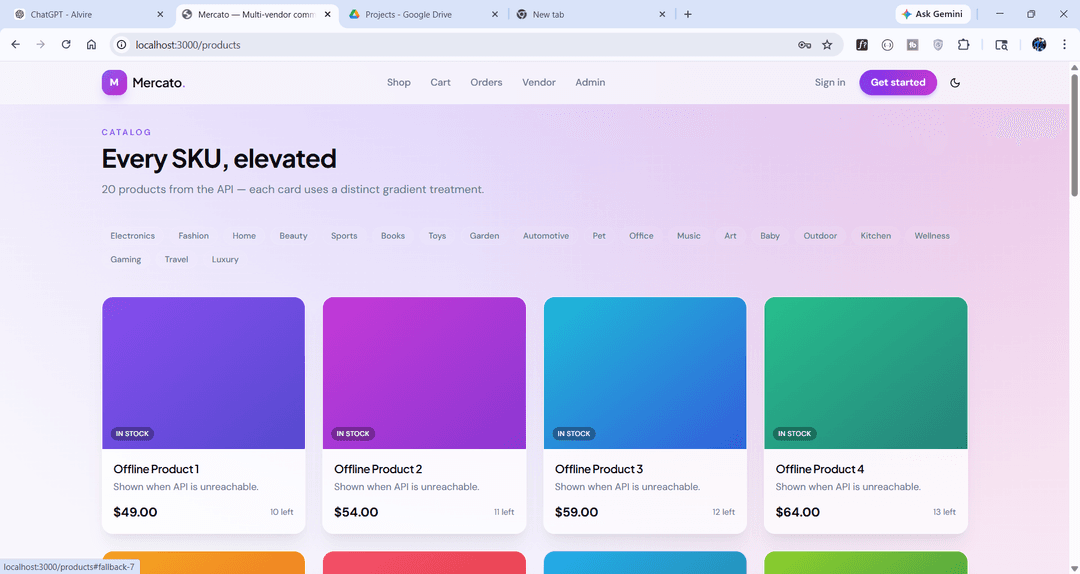Image resolution: width=1080 pixels, height=574 pixels.
Task: Open Admin in the navigation
Action: point(590,82)
